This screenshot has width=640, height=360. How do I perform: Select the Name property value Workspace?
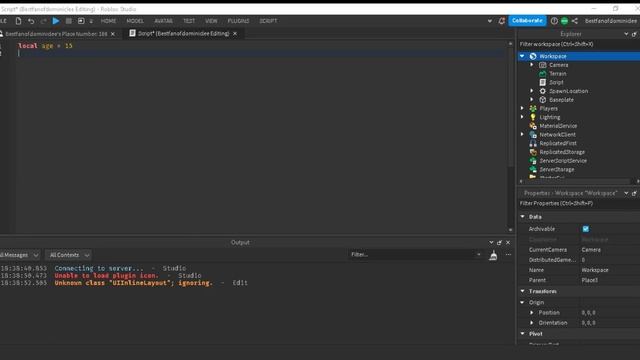[x=595, y=270]
